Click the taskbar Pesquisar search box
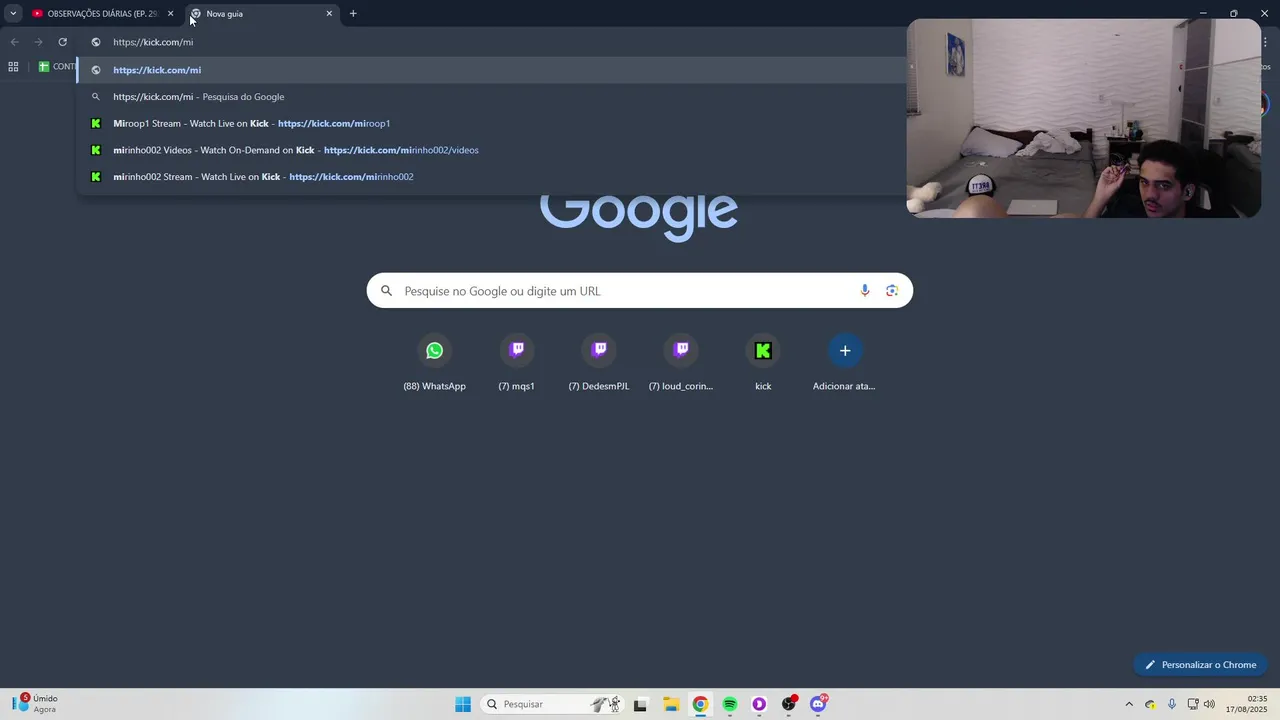Screen dimensions: 1280x720 pos(552,704)
